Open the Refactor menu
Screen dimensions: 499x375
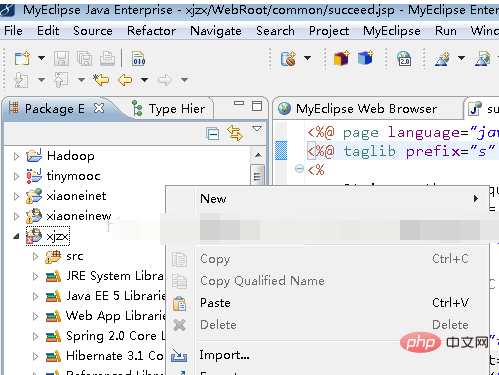click(151, 31)
